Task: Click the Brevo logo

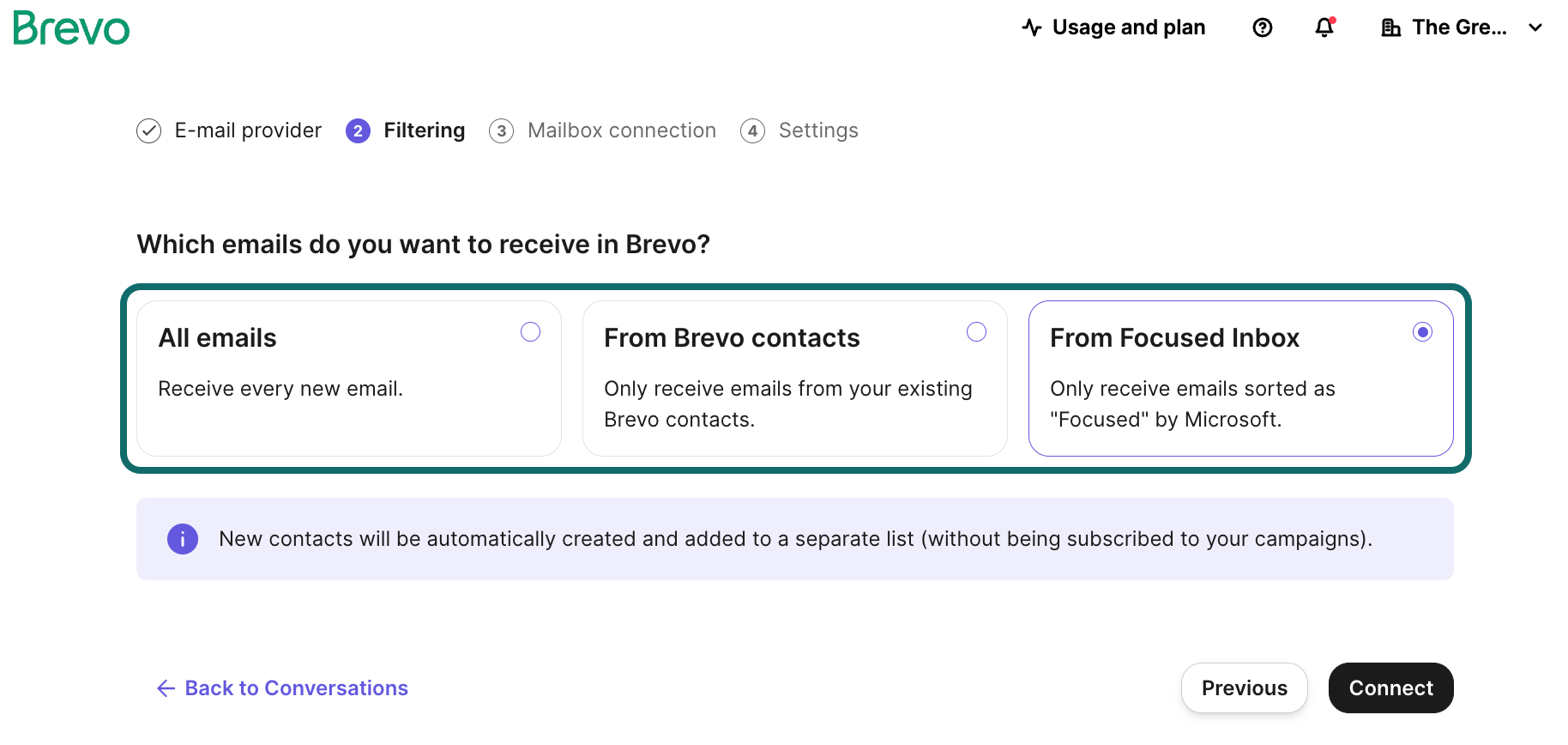Action: (71, 28)
